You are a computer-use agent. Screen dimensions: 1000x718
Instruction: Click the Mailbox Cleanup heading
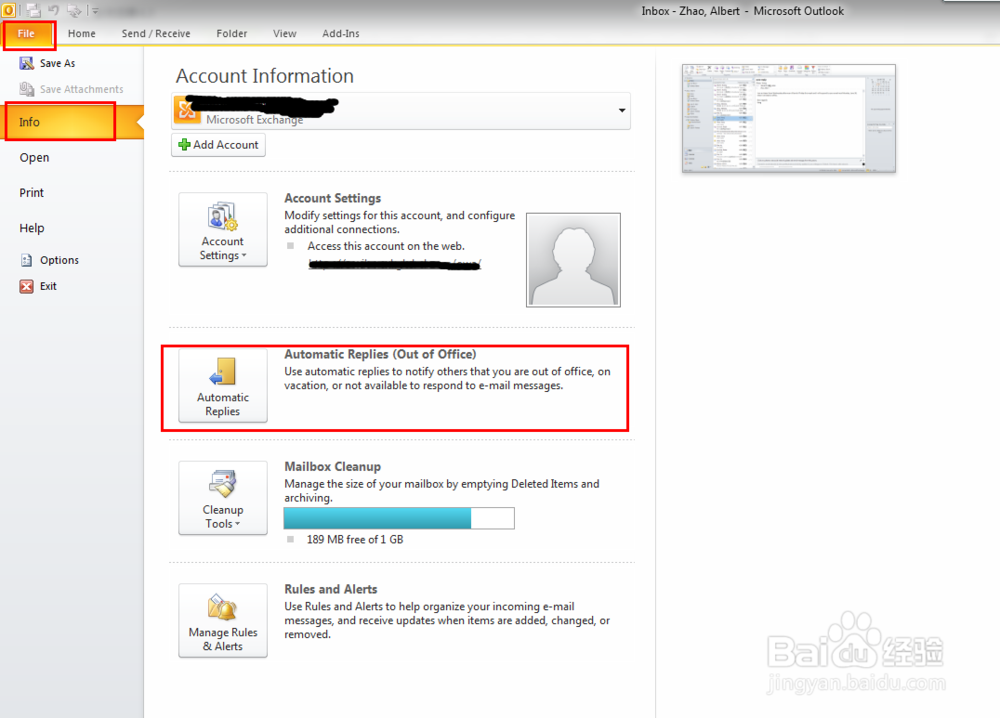tap(332, 467)
